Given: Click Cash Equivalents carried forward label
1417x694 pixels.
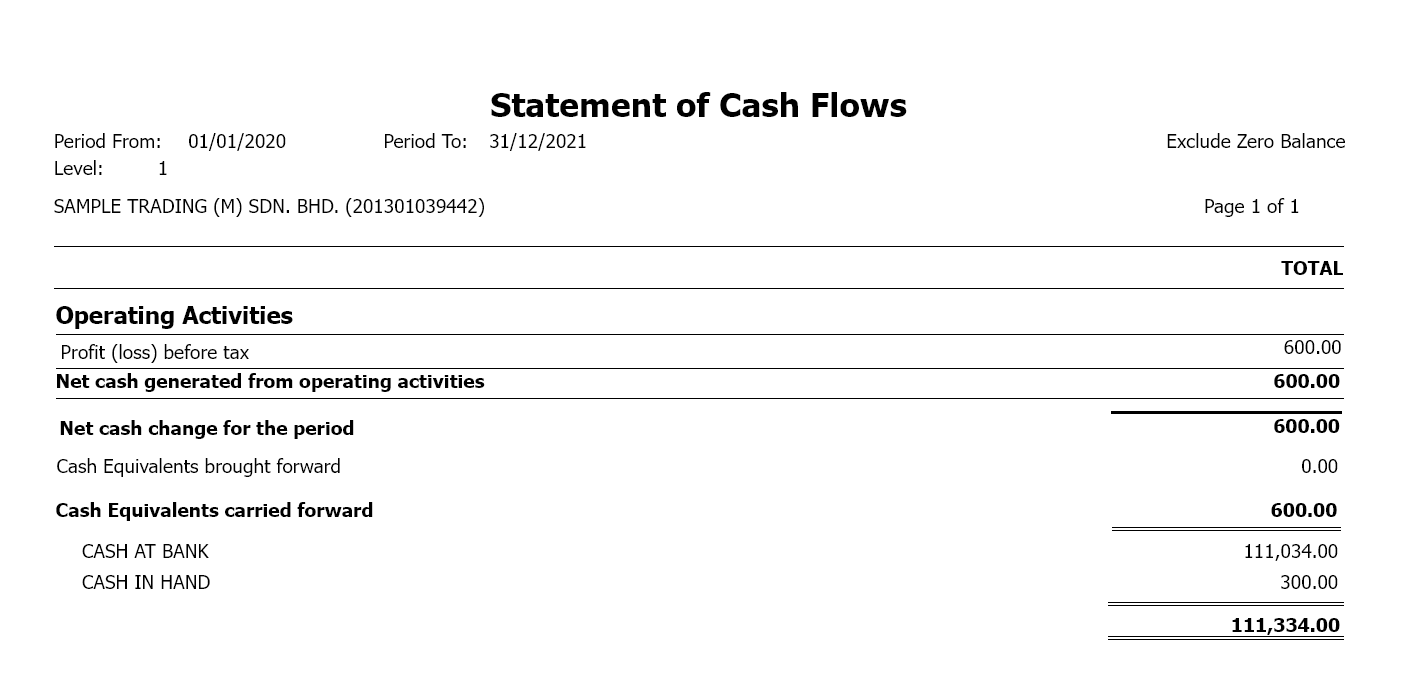Looking at the screenshot, I should tap(214, 511).
